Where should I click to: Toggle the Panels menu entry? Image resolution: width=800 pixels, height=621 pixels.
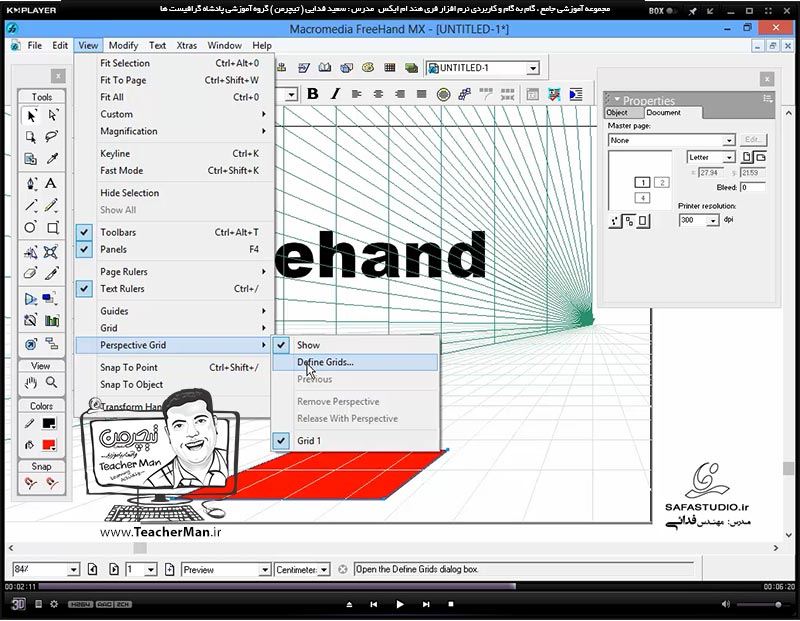(174, 250)
